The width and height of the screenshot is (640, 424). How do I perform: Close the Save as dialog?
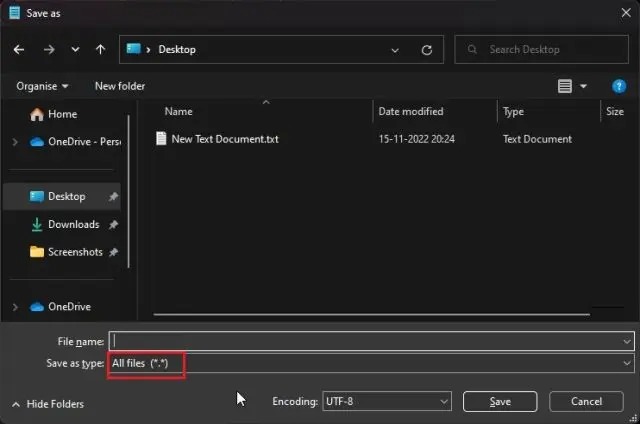(626, 13)
